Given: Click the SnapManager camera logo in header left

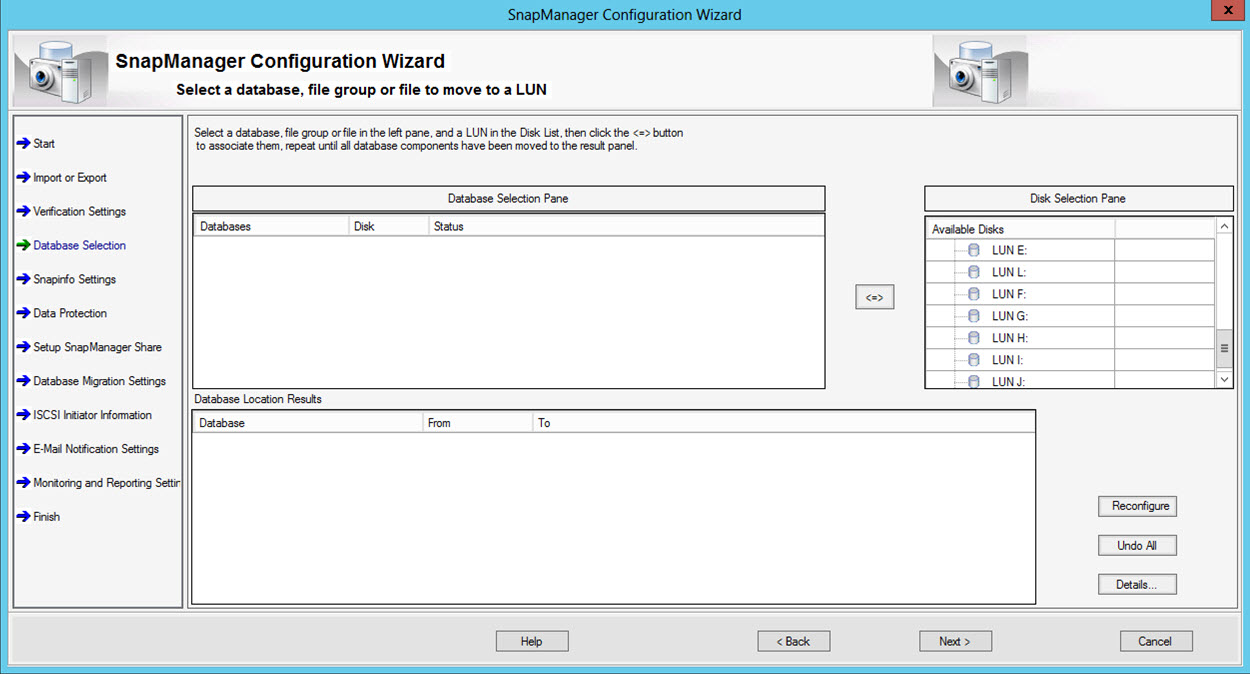Looking at the screenshot, I should click(x=59, y=71).
